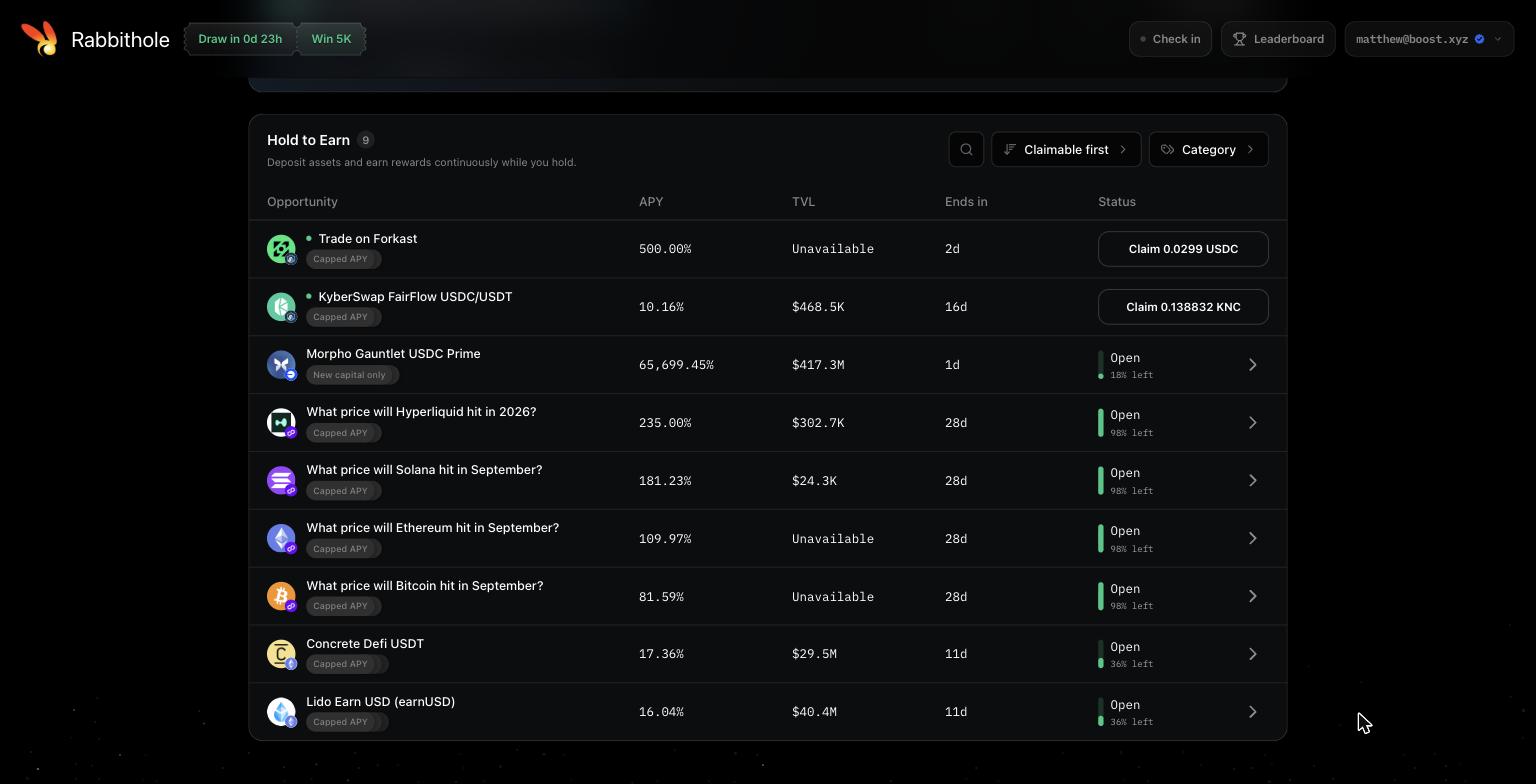Click the Ethereum opportunity icon
This screenshot has width=1536, height=784.
tap(281, 539)
